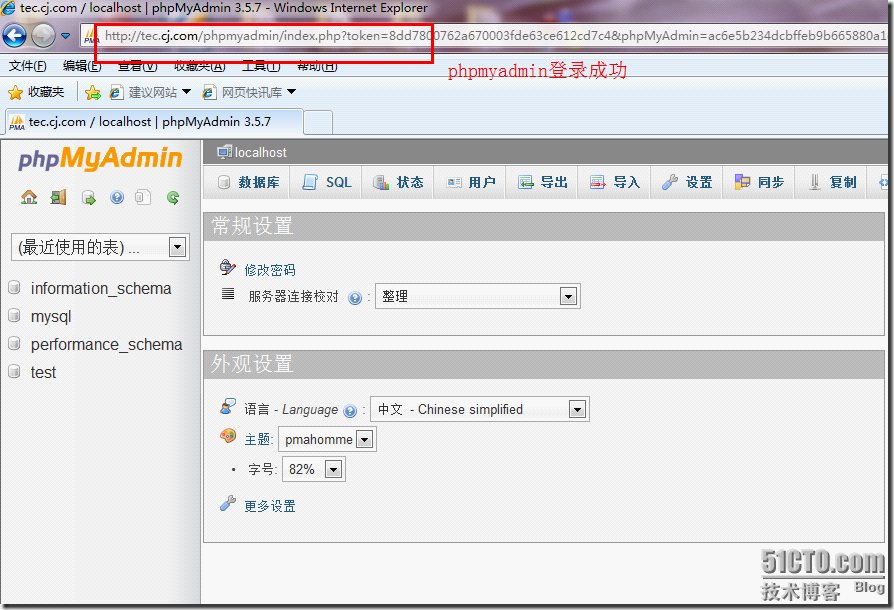Open the information_schema database
This screenshot has height=610, width=894.
[101, 288]
